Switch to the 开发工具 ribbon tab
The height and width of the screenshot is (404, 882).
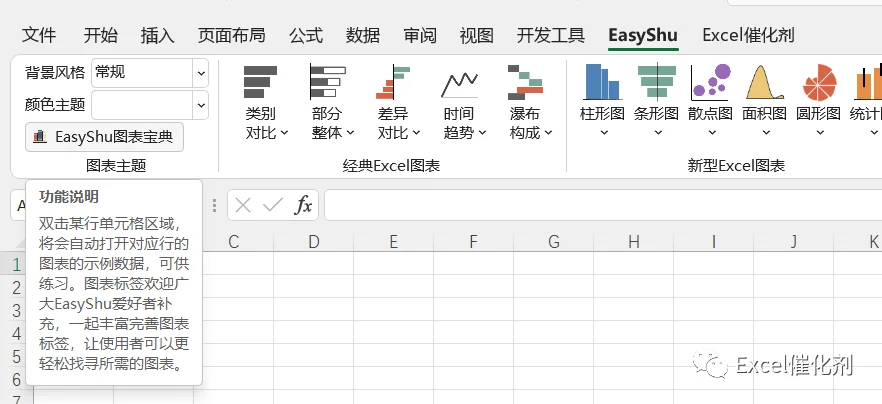(x=551, y=35)
